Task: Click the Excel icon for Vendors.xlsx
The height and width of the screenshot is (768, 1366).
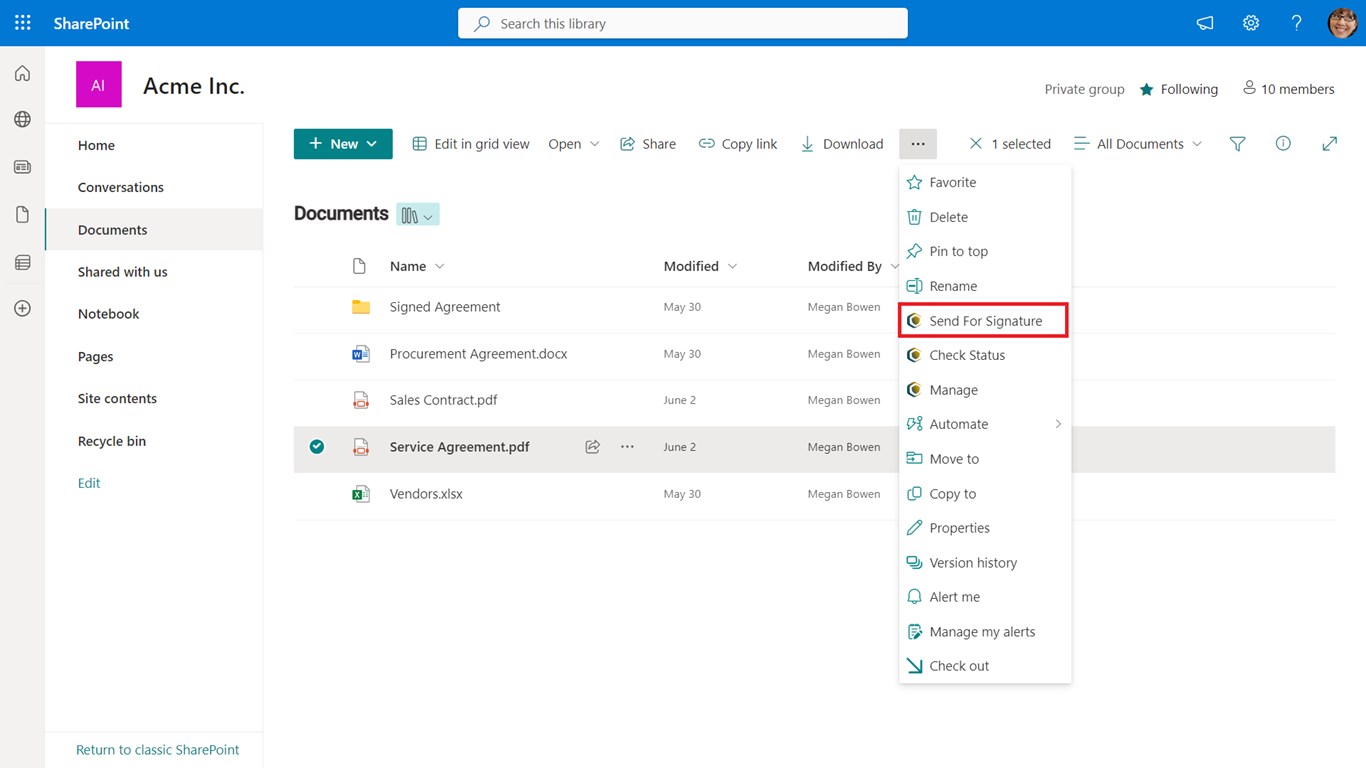Action: (361, 494)
